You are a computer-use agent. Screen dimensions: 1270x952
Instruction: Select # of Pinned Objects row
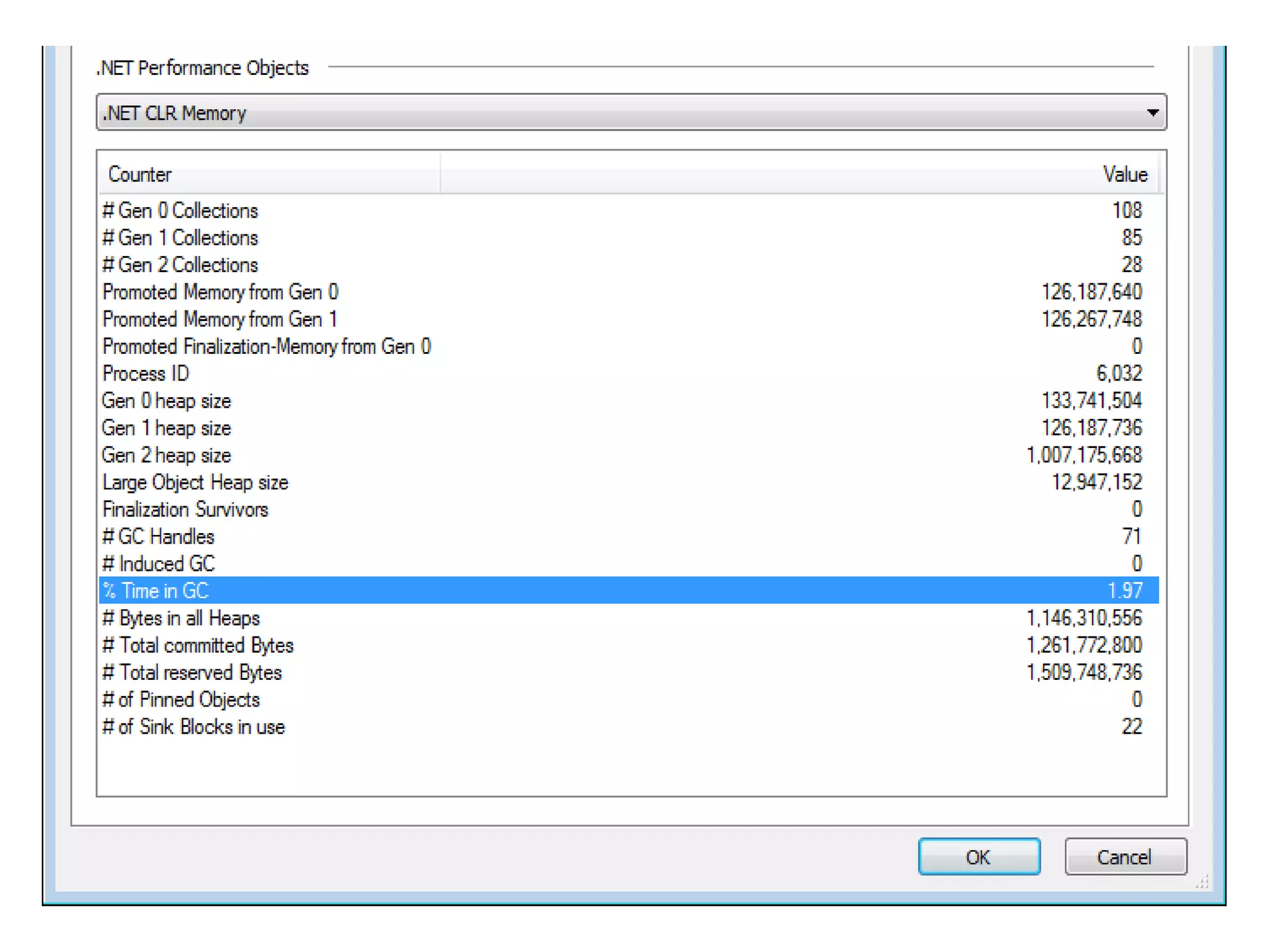181,700
